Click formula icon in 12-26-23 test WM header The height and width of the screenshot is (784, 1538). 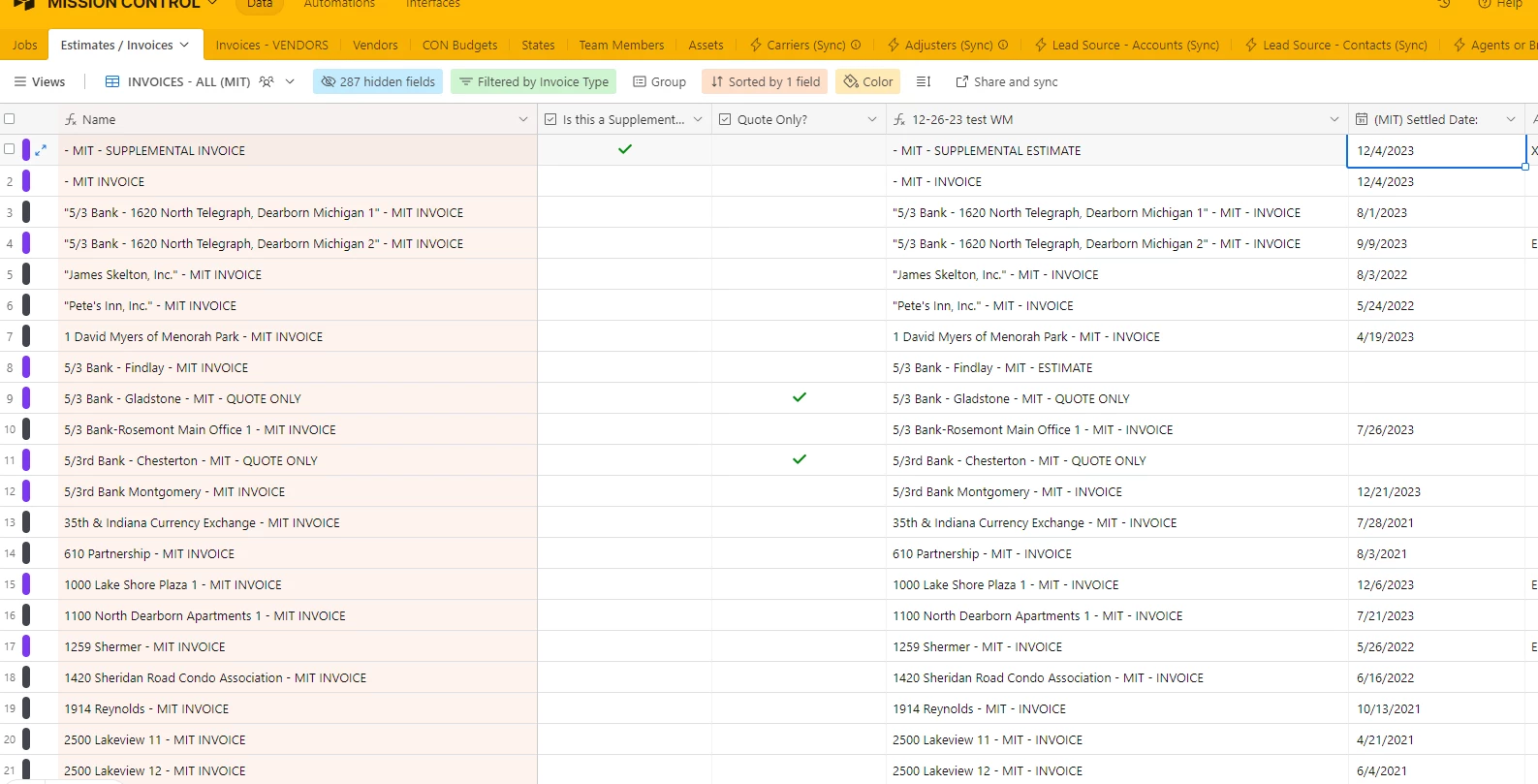[x=899, y=120]
